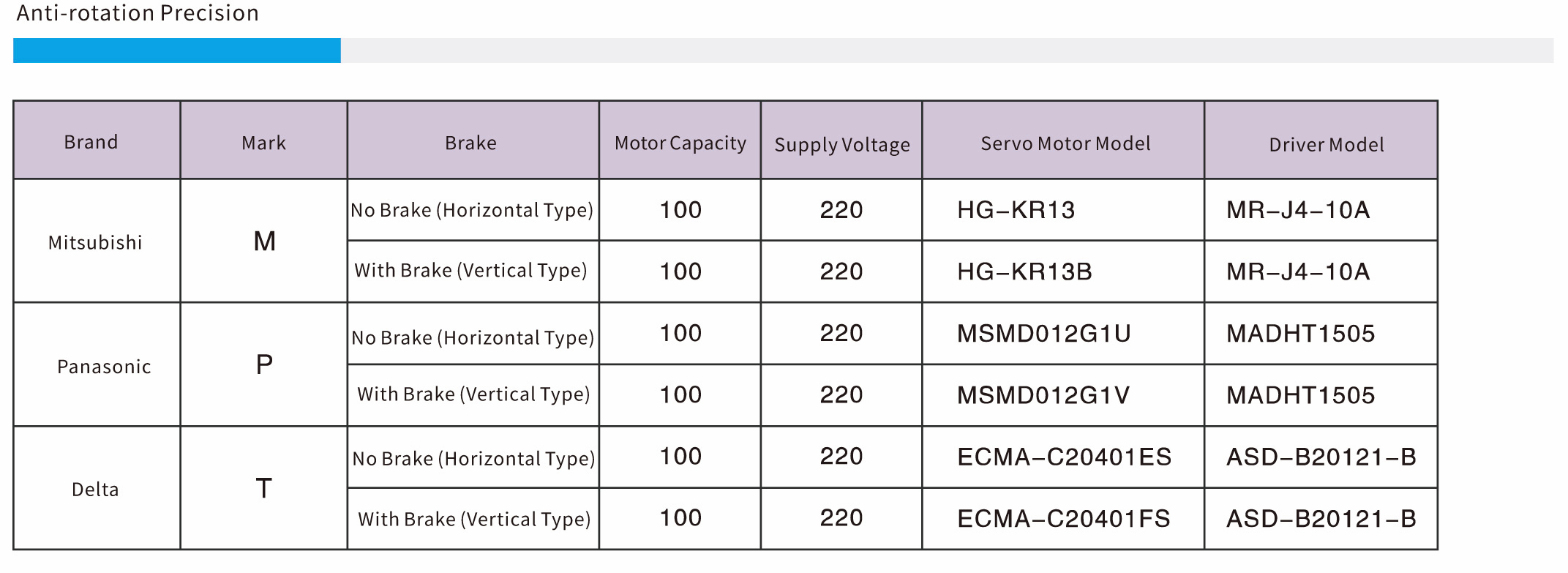Click the mark letter P cell
The height and width of the screenshot is (573, 1568).
point(264,364)
